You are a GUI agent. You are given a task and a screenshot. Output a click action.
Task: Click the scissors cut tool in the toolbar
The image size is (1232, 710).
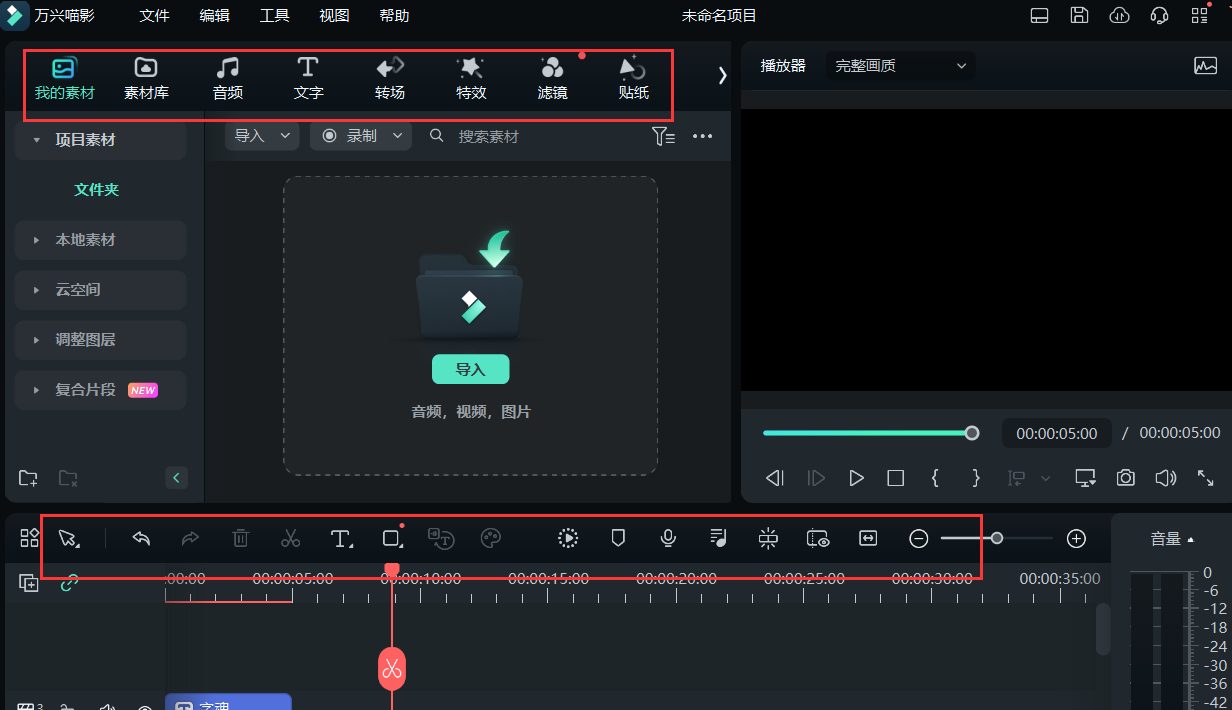[290, 538]
